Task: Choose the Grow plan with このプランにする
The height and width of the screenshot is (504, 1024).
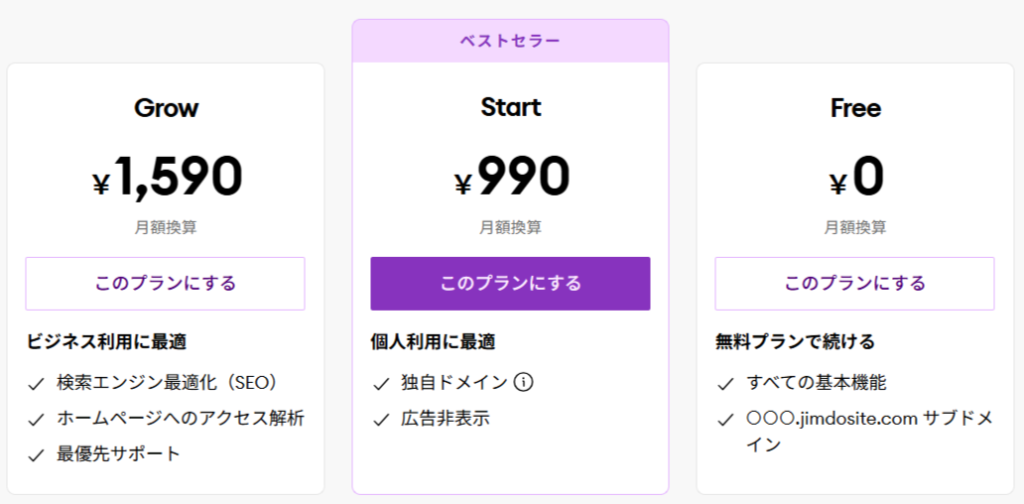Action: click(165, 283)
